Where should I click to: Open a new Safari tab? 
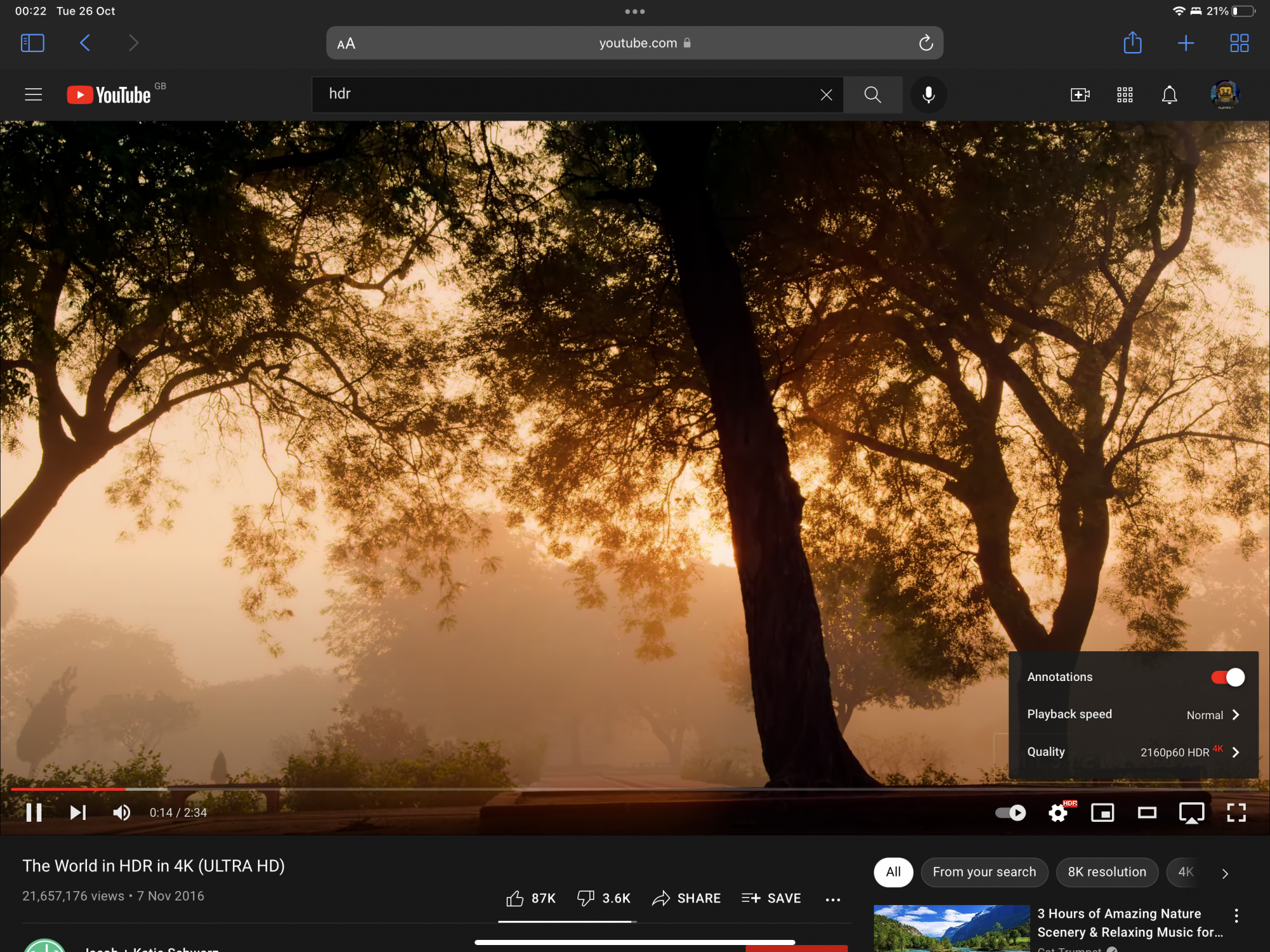click(1186, 43)
